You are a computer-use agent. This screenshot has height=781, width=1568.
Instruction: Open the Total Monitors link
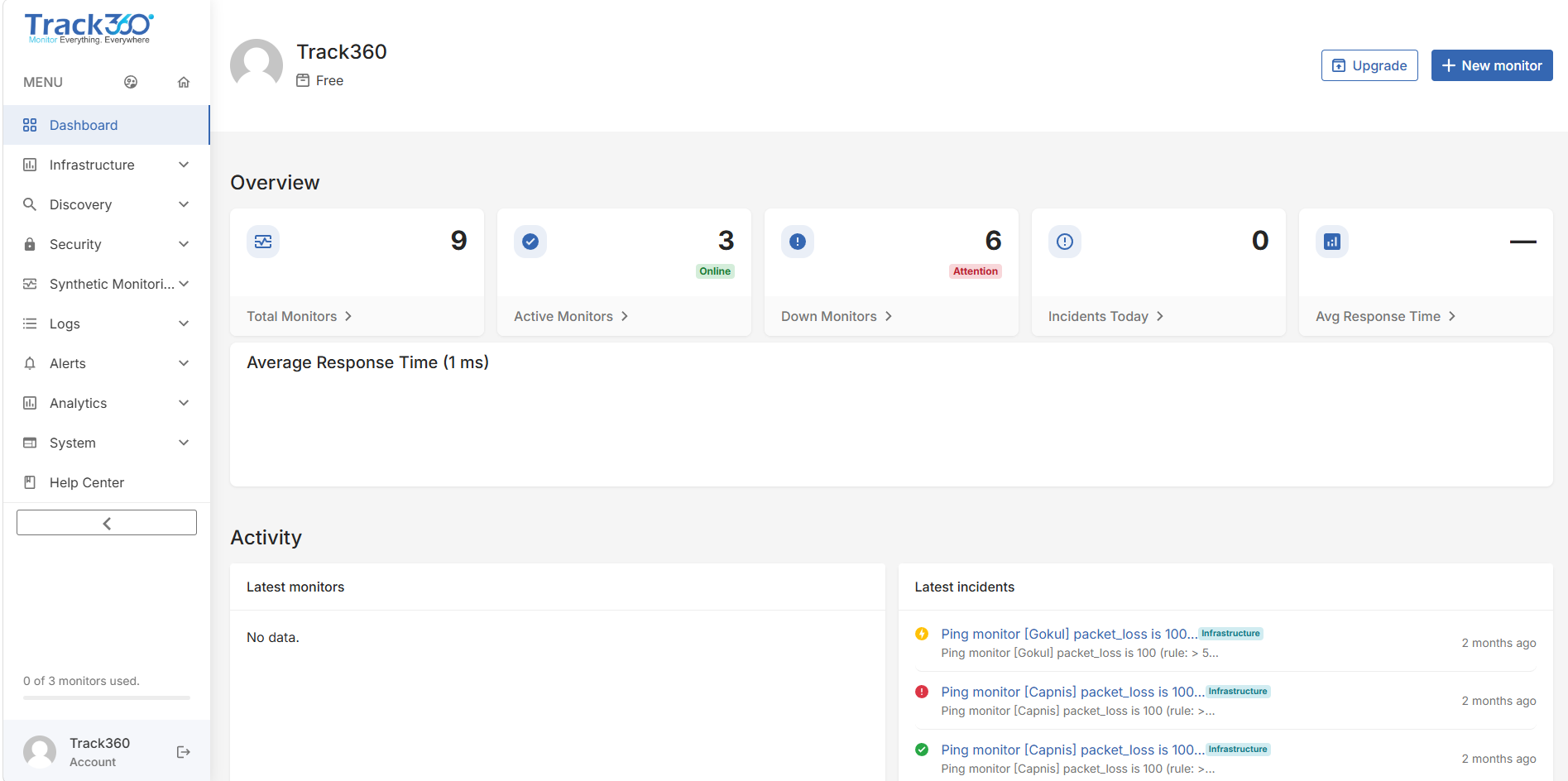(300, 316)
